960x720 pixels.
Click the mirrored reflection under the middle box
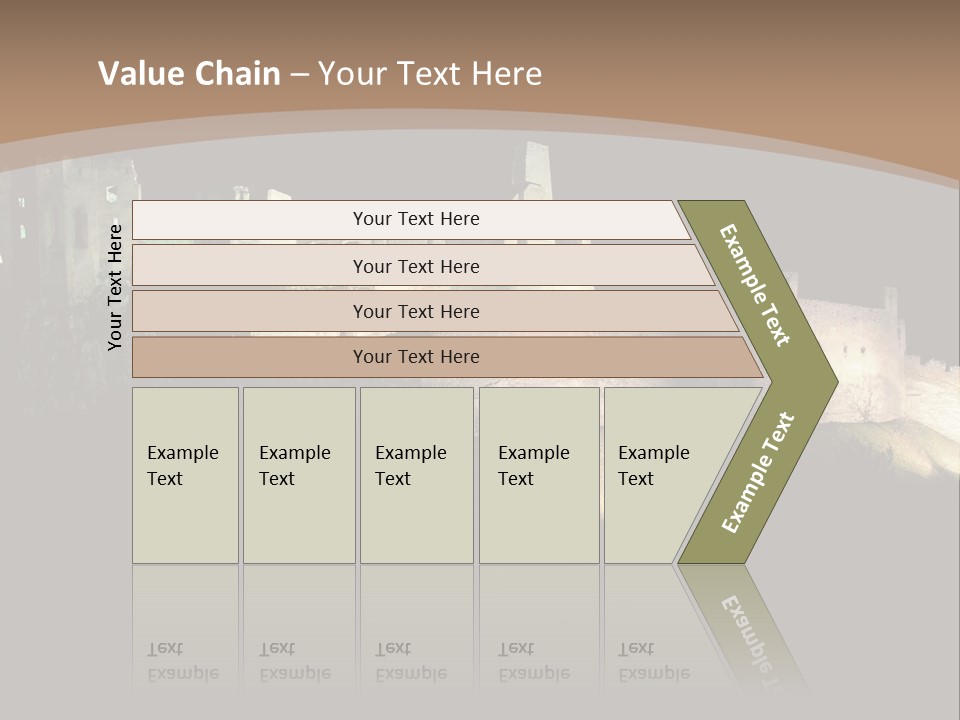coord(411,661)
